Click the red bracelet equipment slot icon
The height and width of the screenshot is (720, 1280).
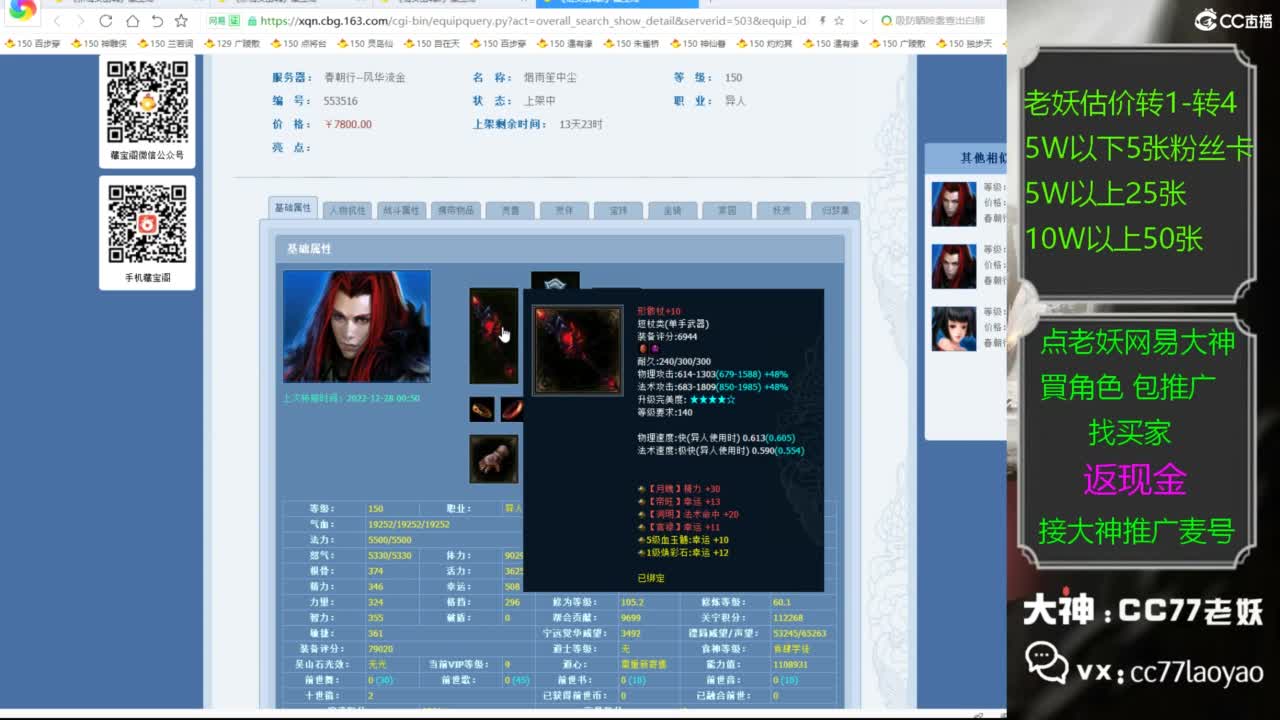coord(511,409)
